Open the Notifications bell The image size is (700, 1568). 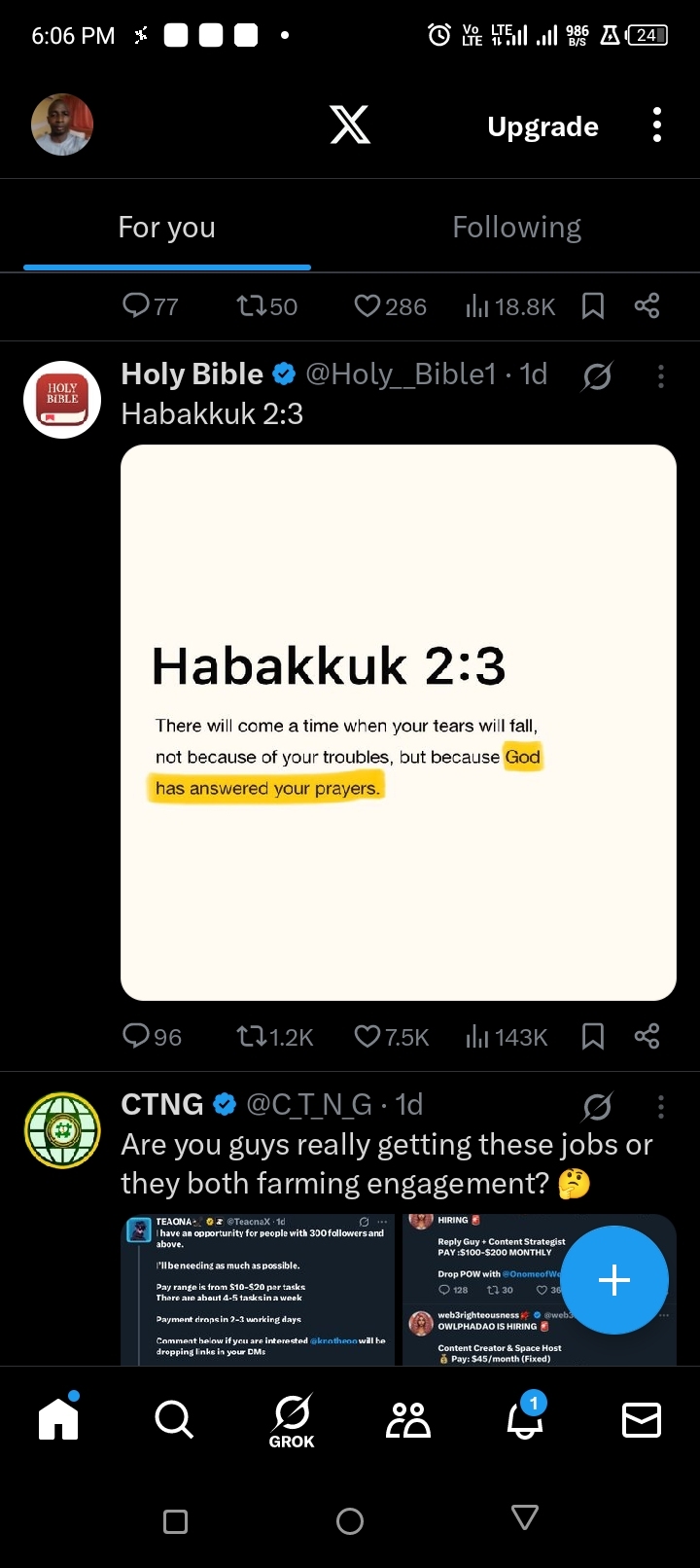[525, 1418]
